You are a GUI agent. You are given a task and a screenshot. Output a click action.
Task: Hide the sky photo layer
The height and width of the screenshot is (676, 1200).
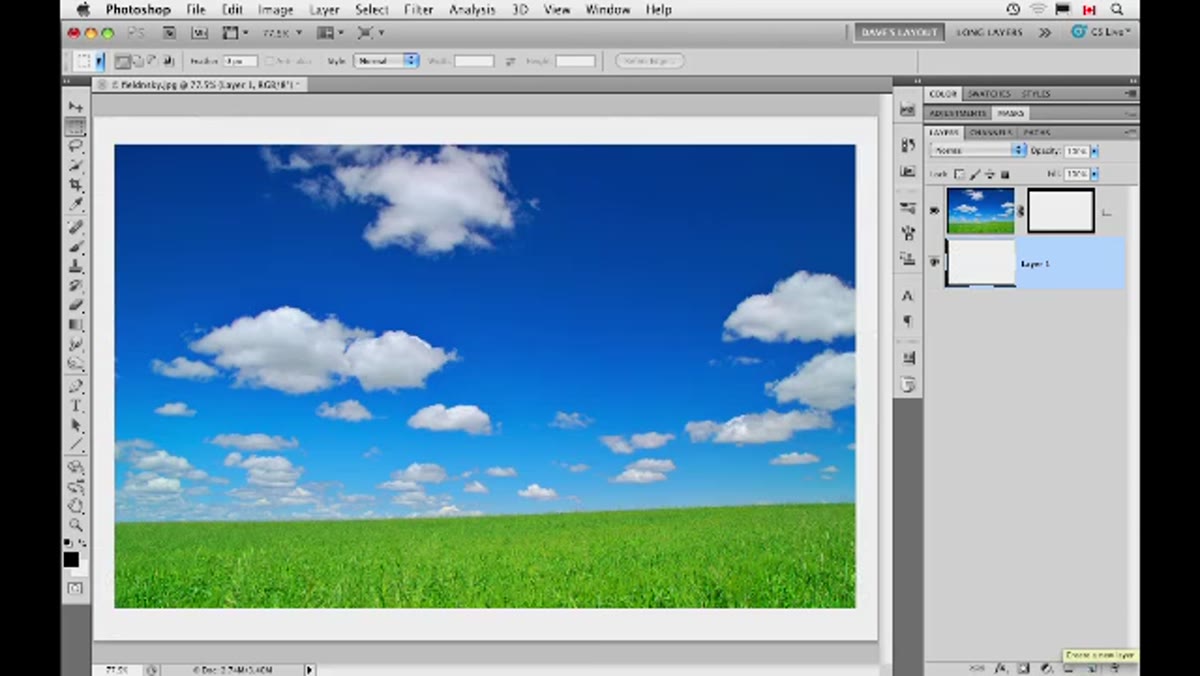pos(934,211)
